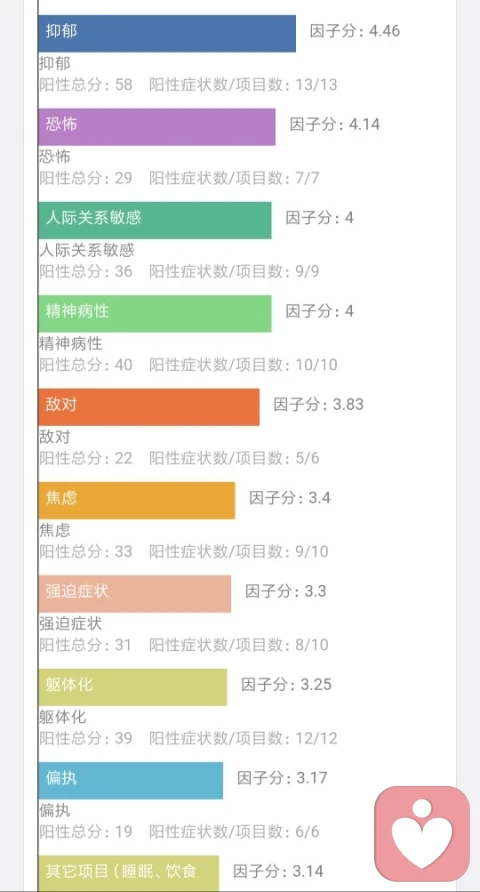
Task: Tap the 其它项目（睡眠、饮食 bar
Action: click(129, 873)
